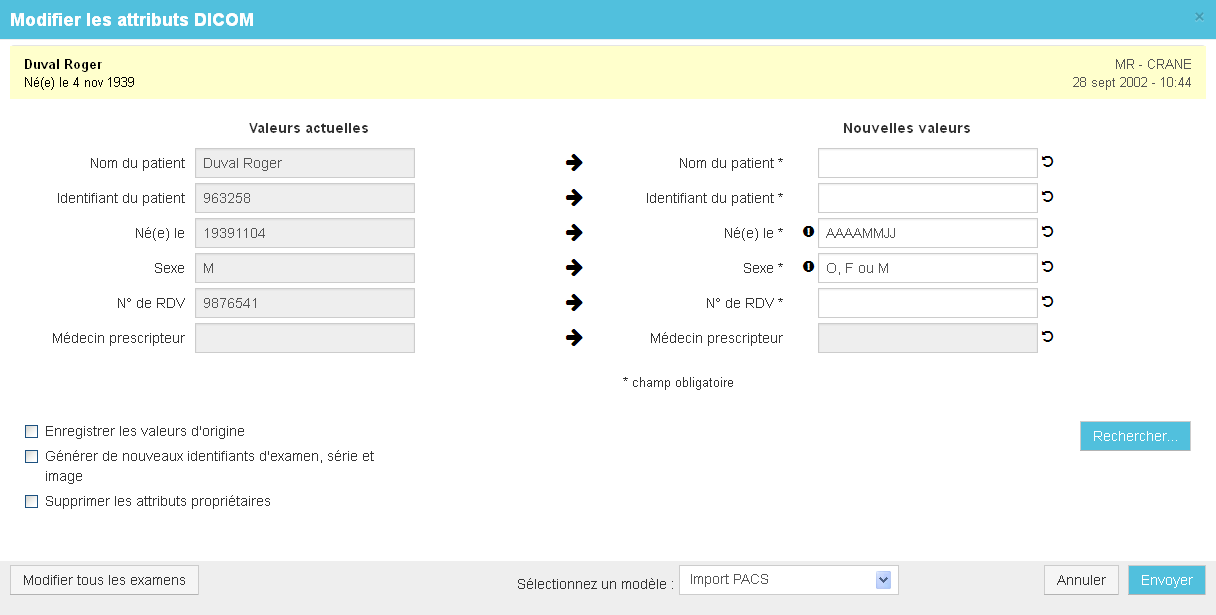
Task: Click Modifier tous les examens
Action: click(x=104, y=580)
